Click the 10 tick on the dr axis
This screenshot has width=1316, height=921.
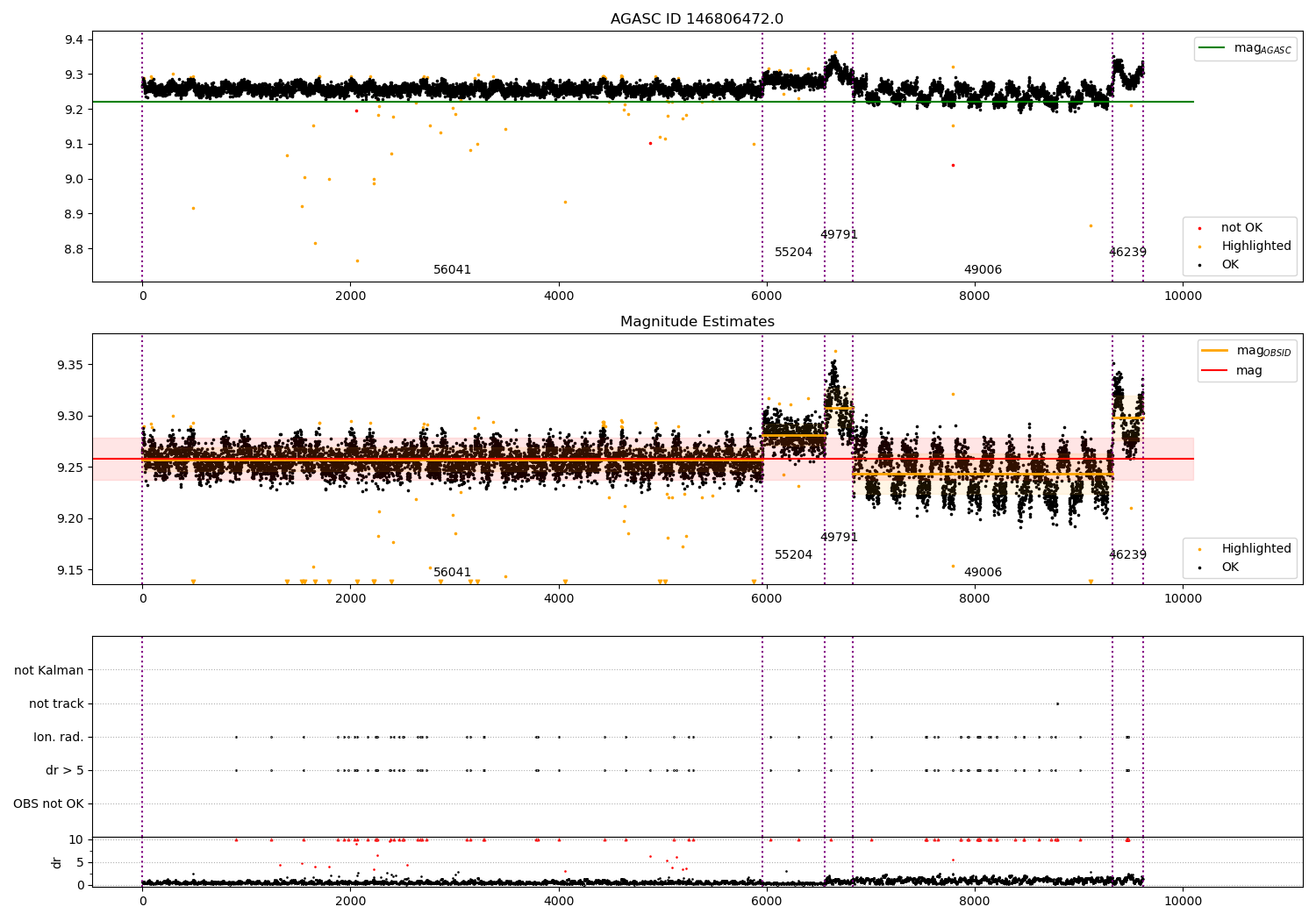pos(76,839)
